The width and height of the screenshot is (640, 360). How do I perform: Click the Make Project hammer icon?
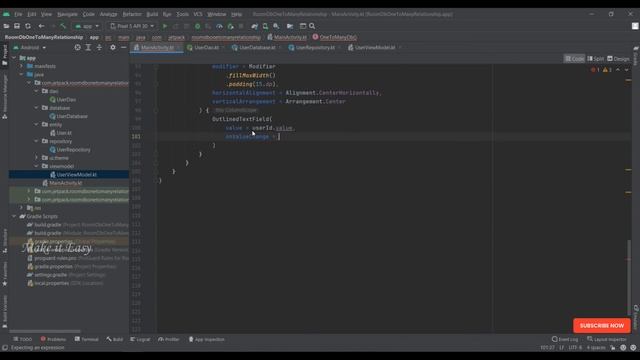(63, 26)
